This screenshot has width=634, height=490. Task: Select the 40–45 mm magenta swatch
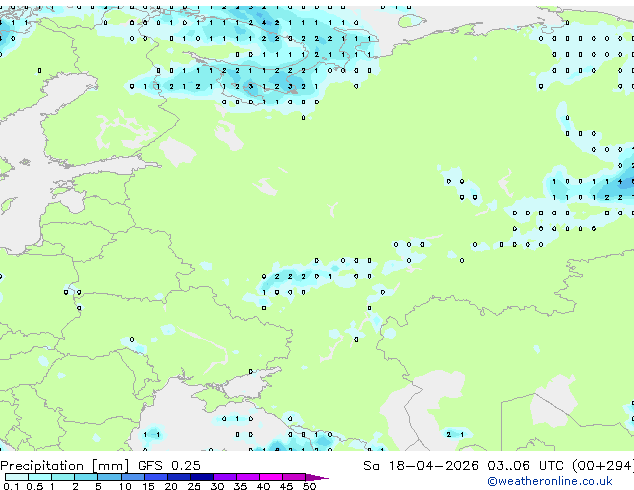pos(271,477)
